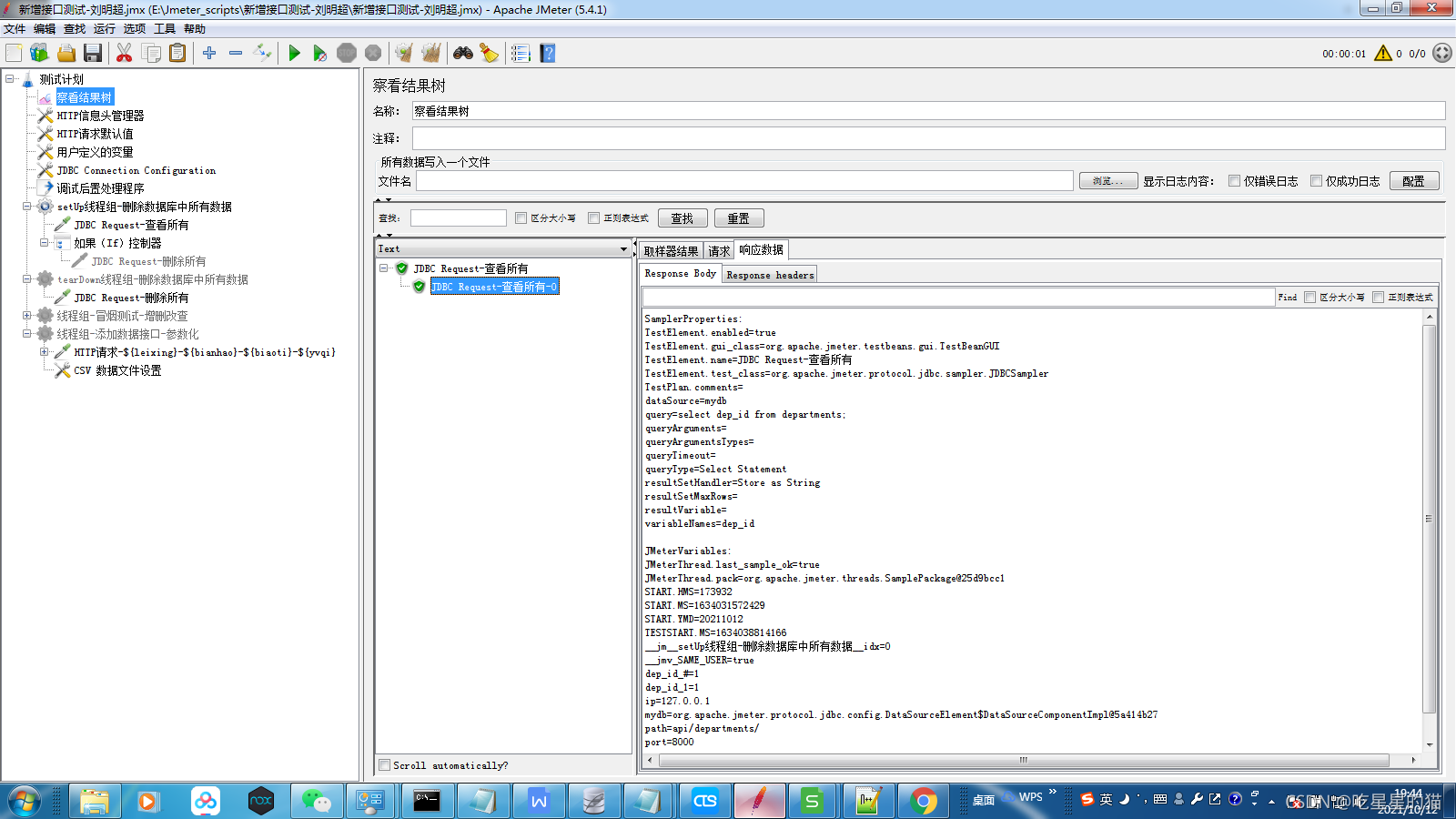Click the Find button in response panel
1456x819 pixels.
point(1287,298)
